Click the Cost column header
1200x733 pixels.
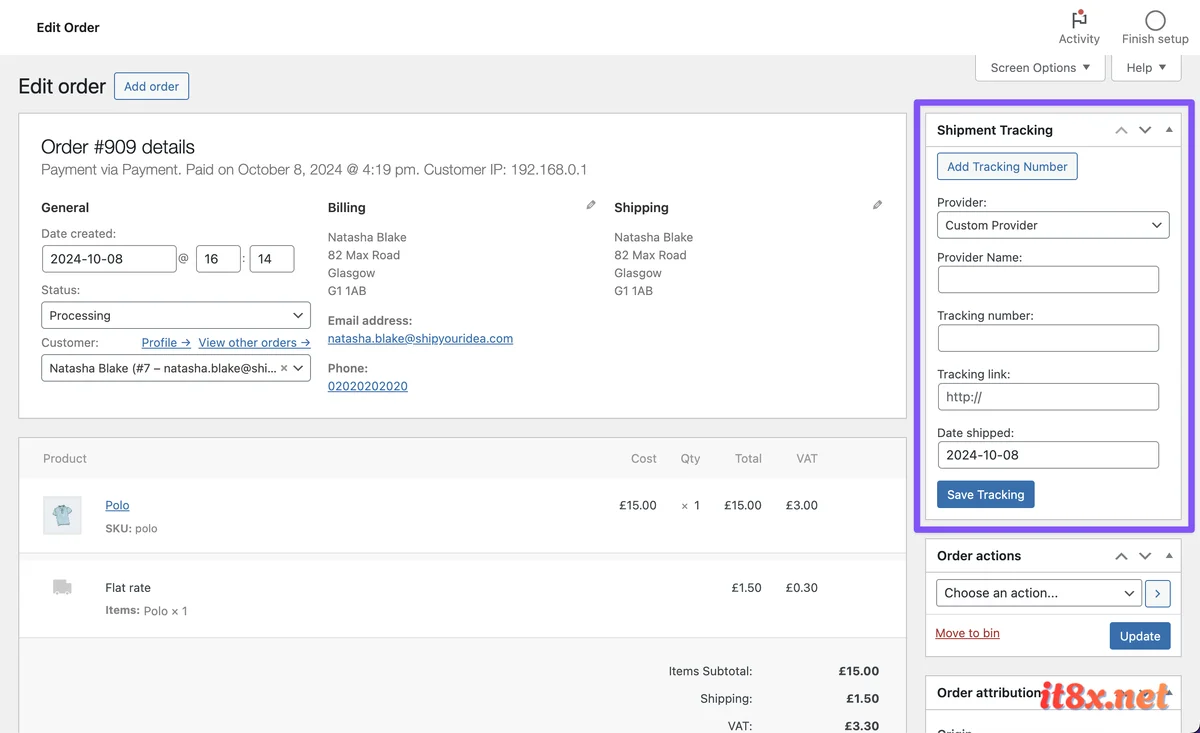click(644, 458)
